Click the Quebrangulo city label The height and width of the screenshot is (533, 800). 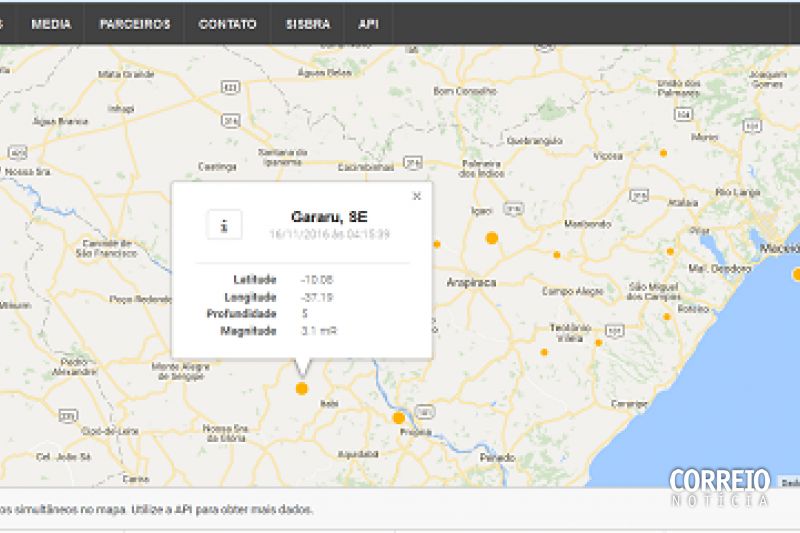pyautogui.click(x=535, y=141)
